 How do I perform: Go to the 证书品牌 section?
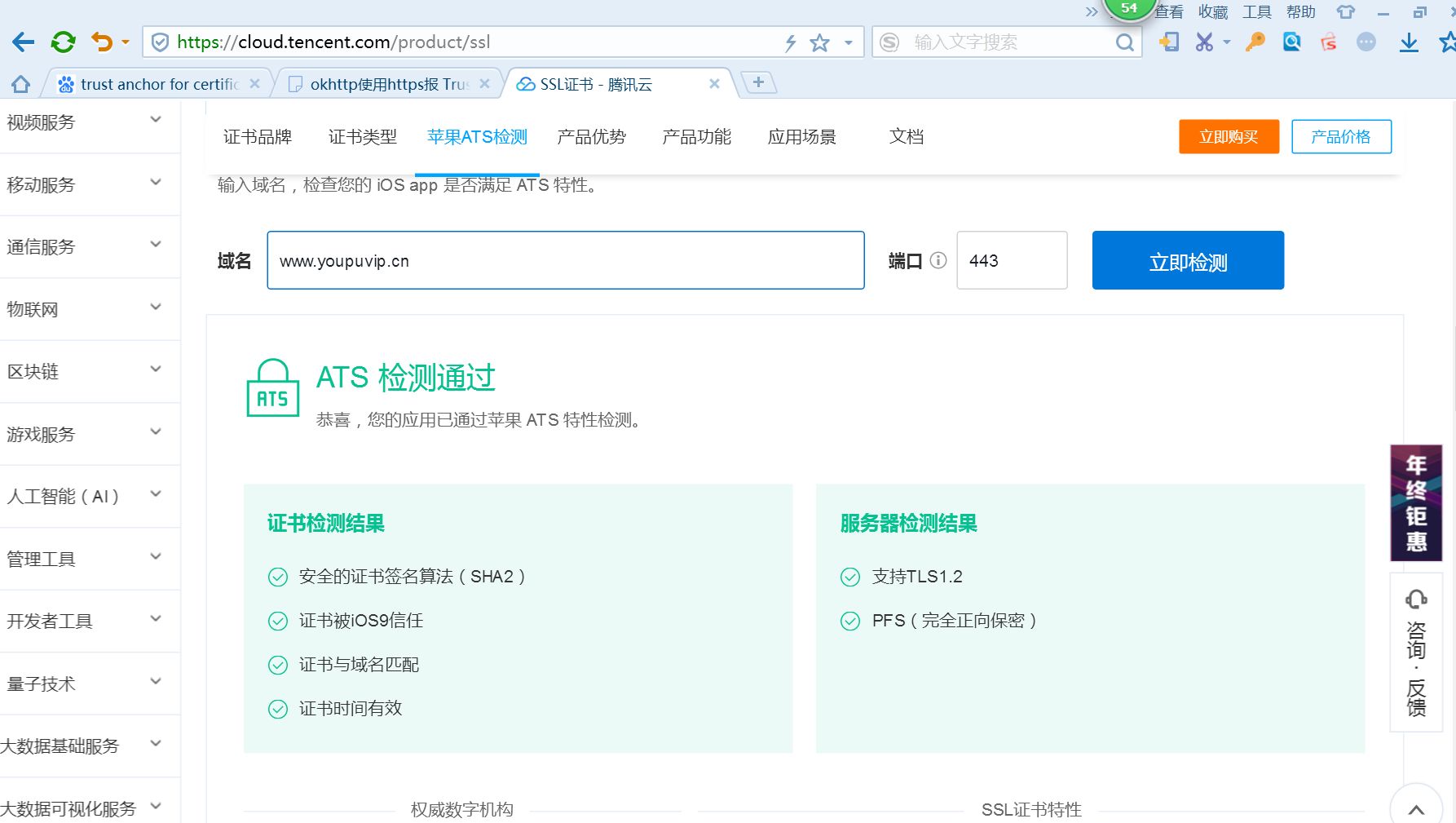pos(258,137)
